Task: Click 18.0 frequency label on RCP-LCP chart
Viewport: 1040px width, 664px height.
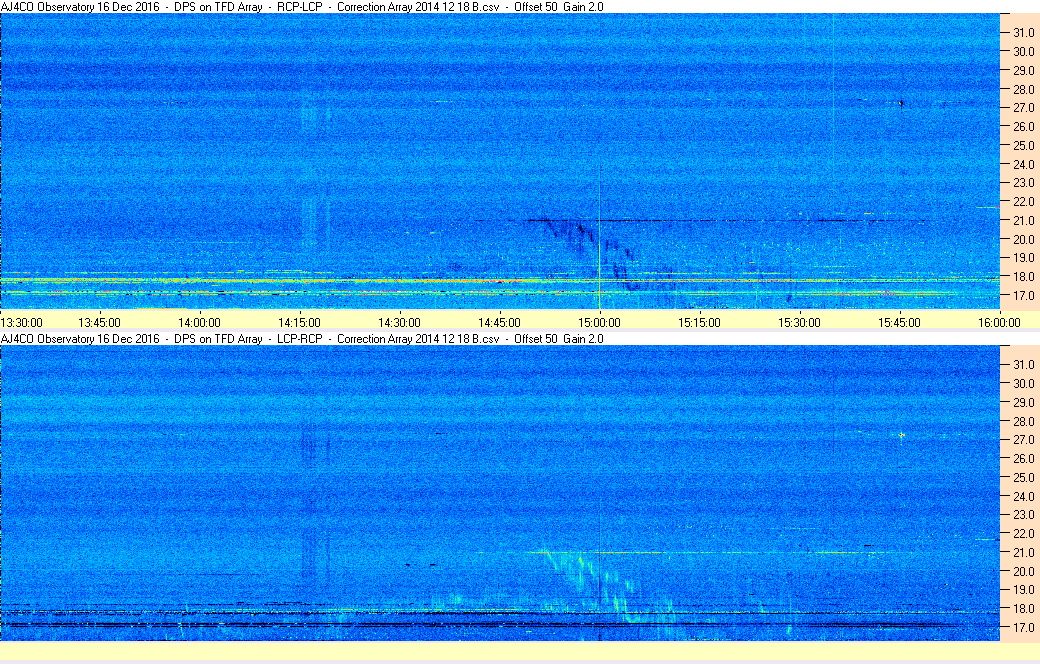Action: tap(1023, 277)
